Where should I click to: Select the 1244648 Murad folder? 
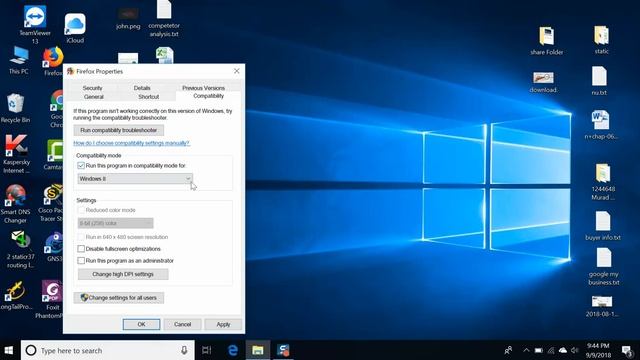pos(602,173)
